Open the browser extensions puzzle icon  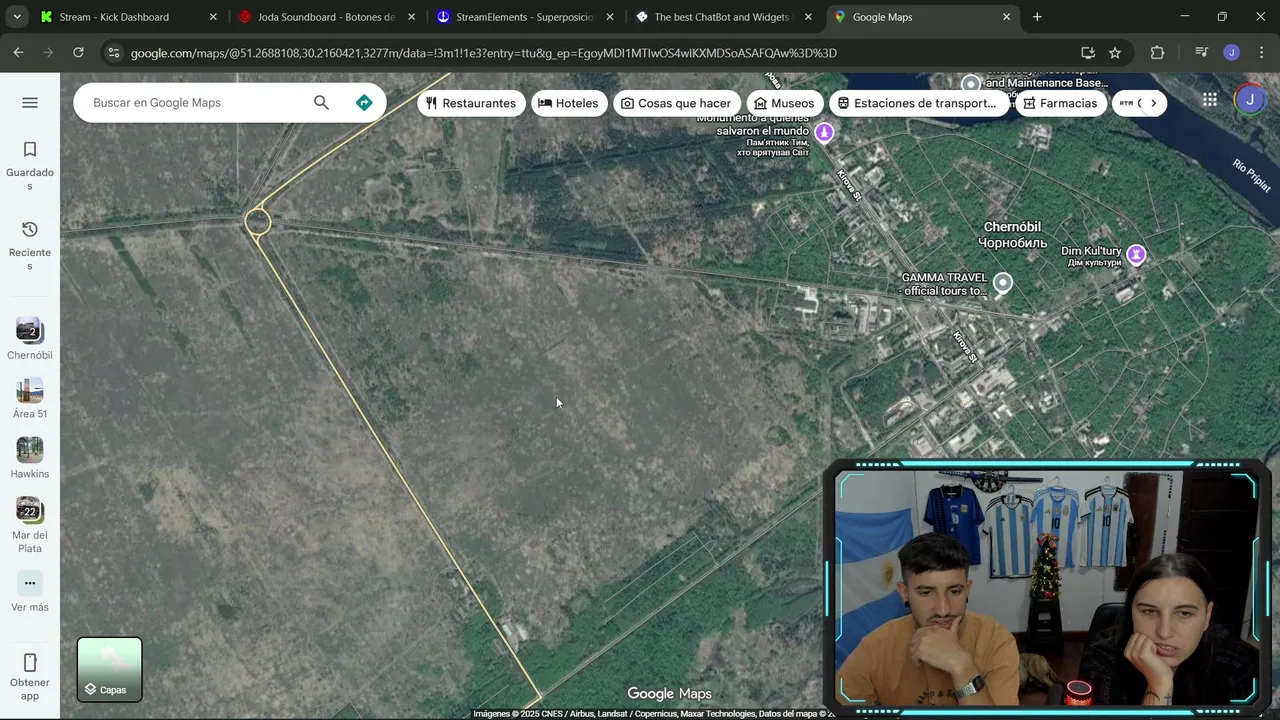[1158, 53]
